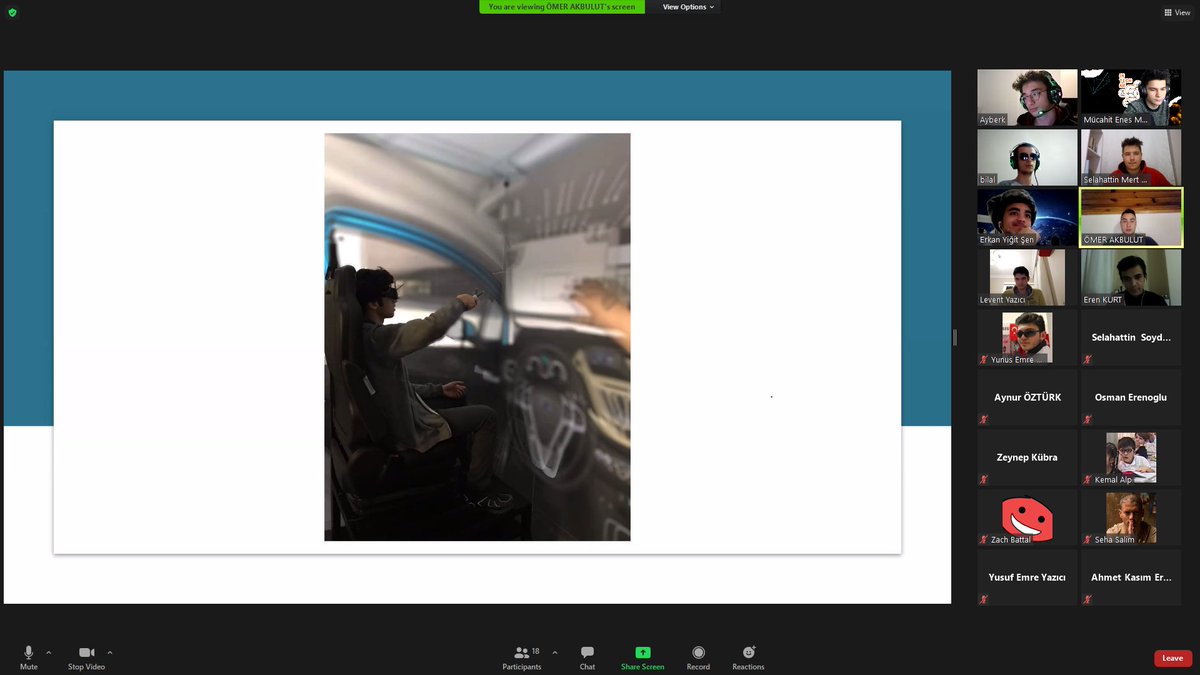Click the shared VR simulator photo

click(x=477, y=337)
